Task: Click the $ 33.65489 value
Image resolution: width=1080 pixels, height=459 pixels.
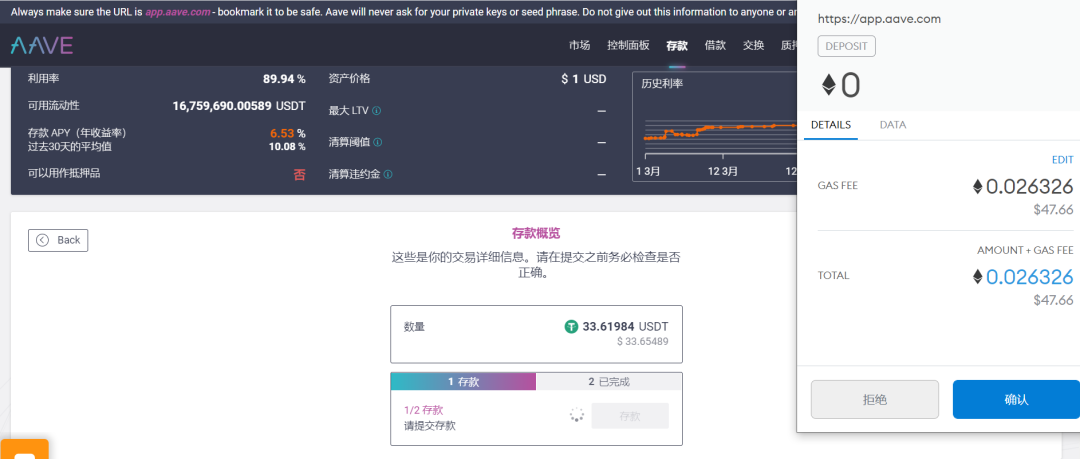Action: (x=643, y=341)
